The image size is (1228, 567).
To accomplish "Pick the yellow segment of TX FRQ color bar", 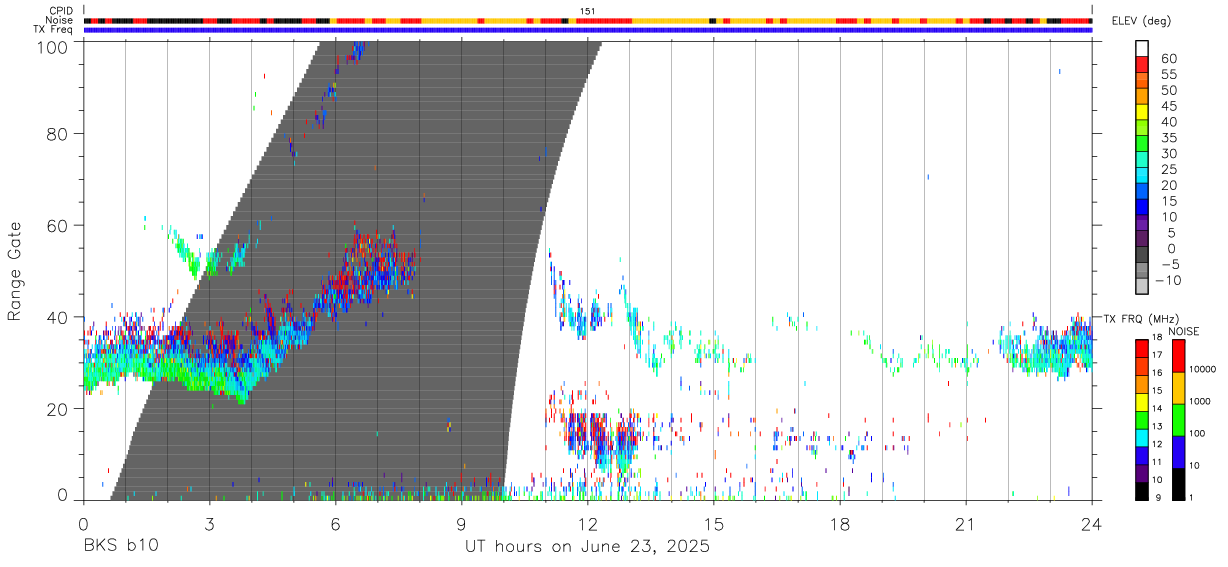I will click(x=1141, y=402).
